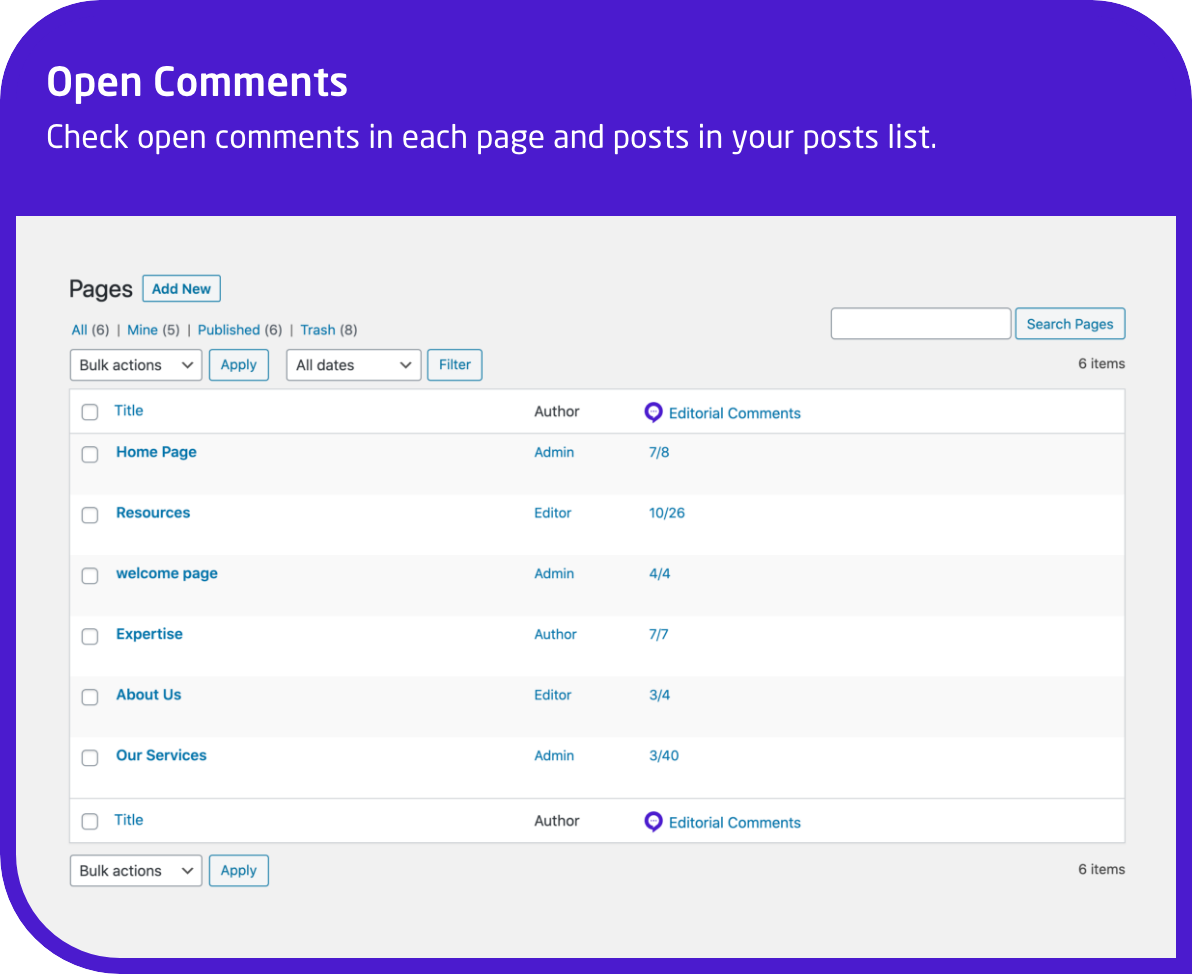1192x974 pixels.
Task: Check the About Us row checkbox
Action: (x=90, y=697)
